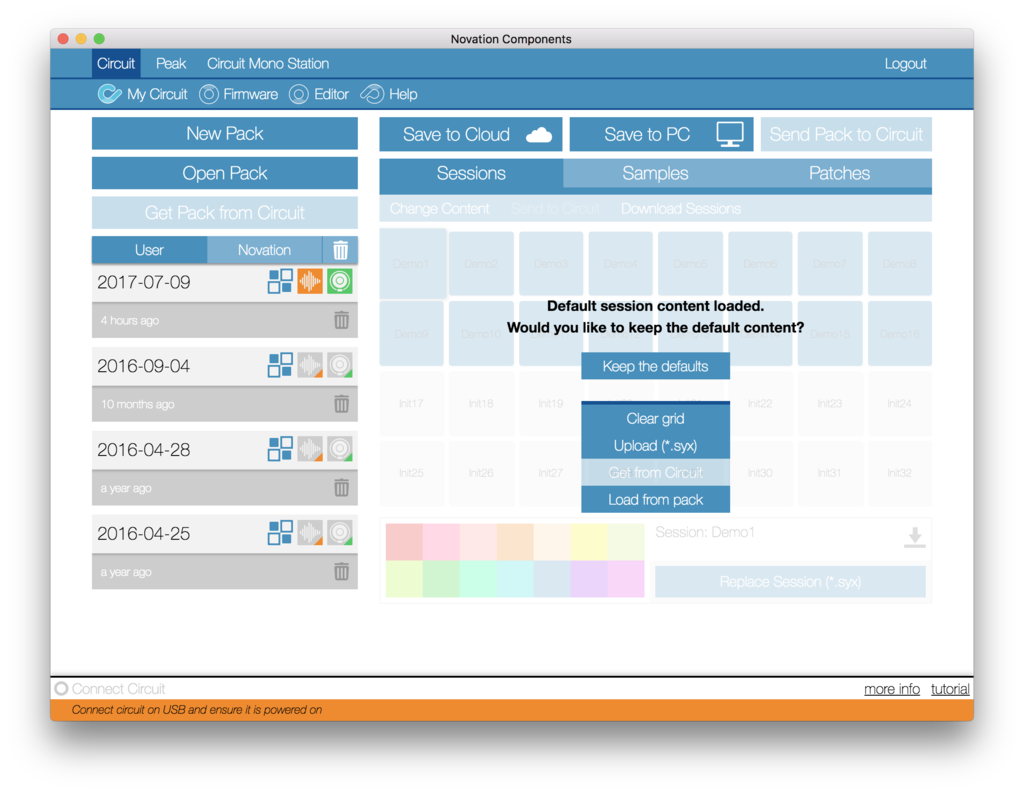Open My Circuit icon in toolbar
The image size is (1024, 793).
[110, 94]
